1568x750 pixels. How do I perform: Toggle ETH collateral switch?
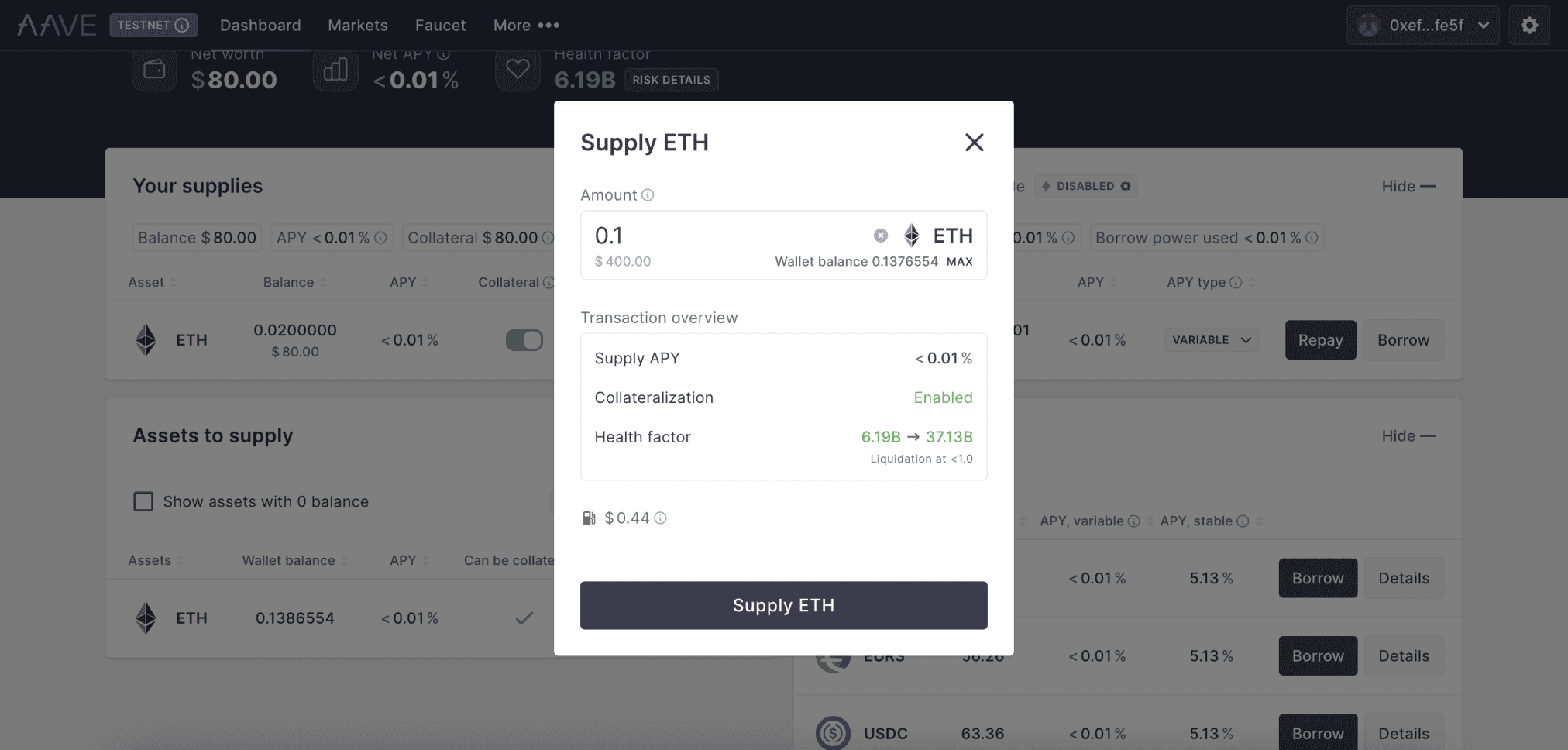pos(524,340)
